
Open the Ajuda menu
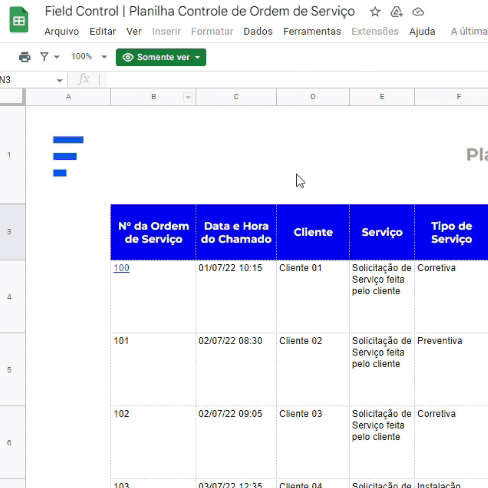422,31
